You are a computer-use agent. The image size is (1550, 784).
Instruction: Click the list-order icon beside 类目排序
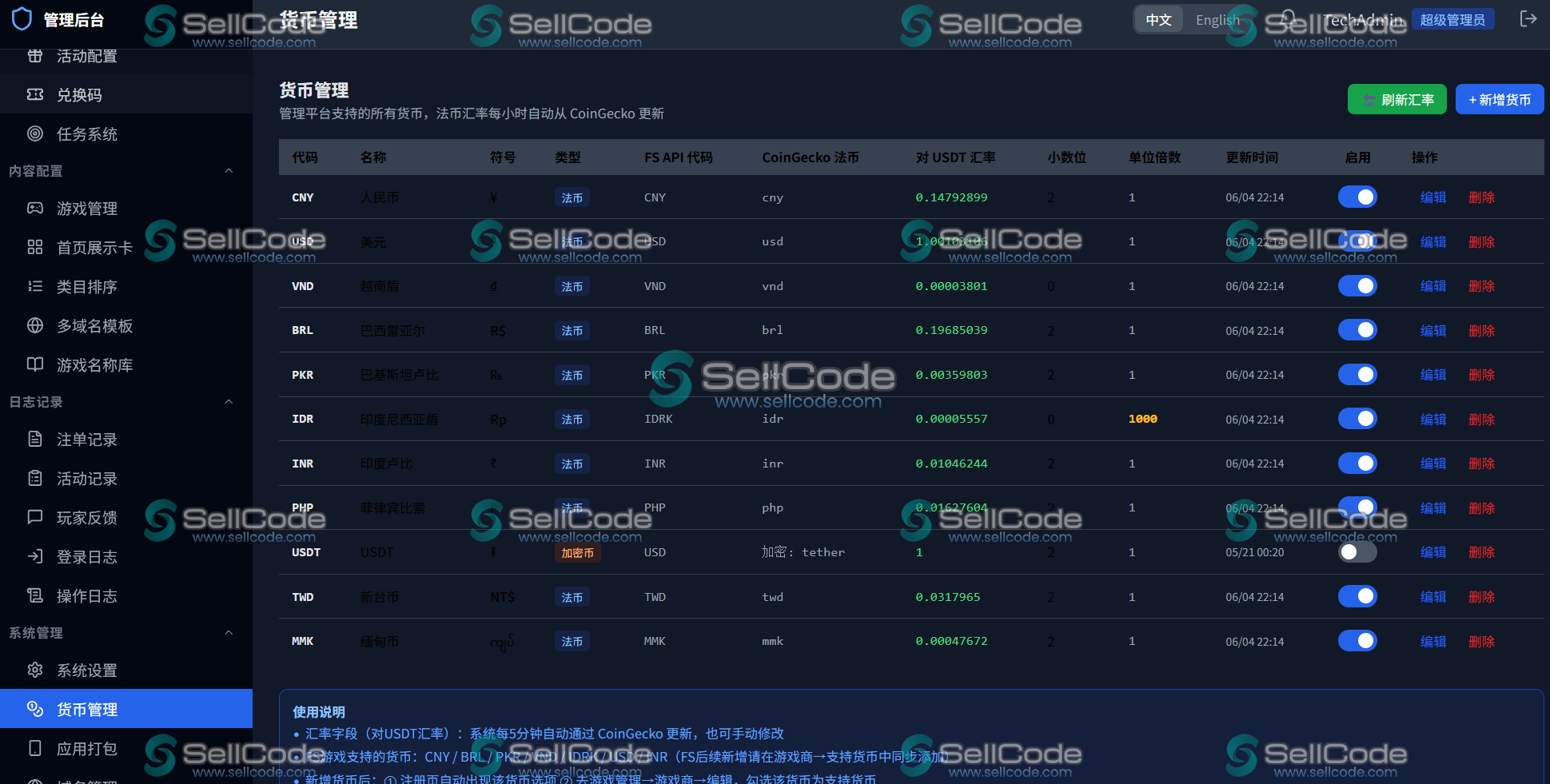tap(35, 286)
